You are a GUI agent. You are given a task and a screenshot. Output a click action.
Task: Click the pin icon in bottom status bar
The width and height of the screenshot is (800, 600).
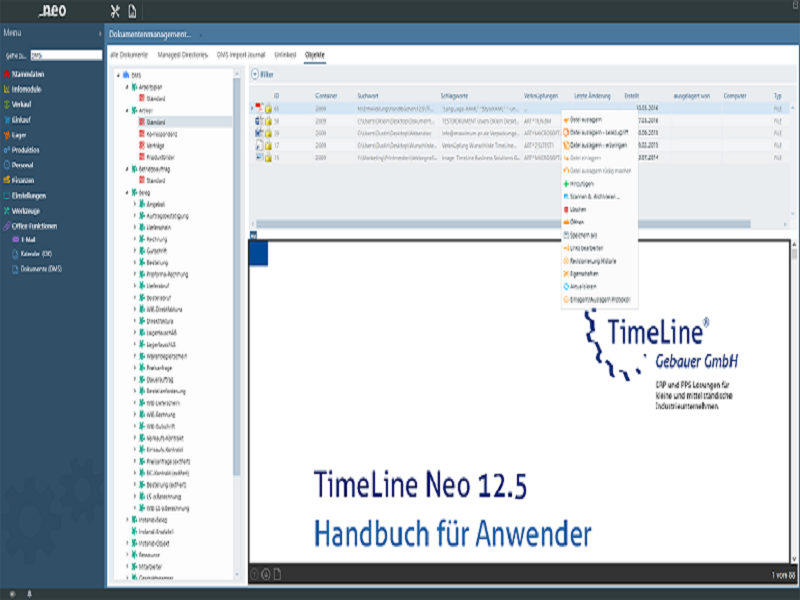28,594
